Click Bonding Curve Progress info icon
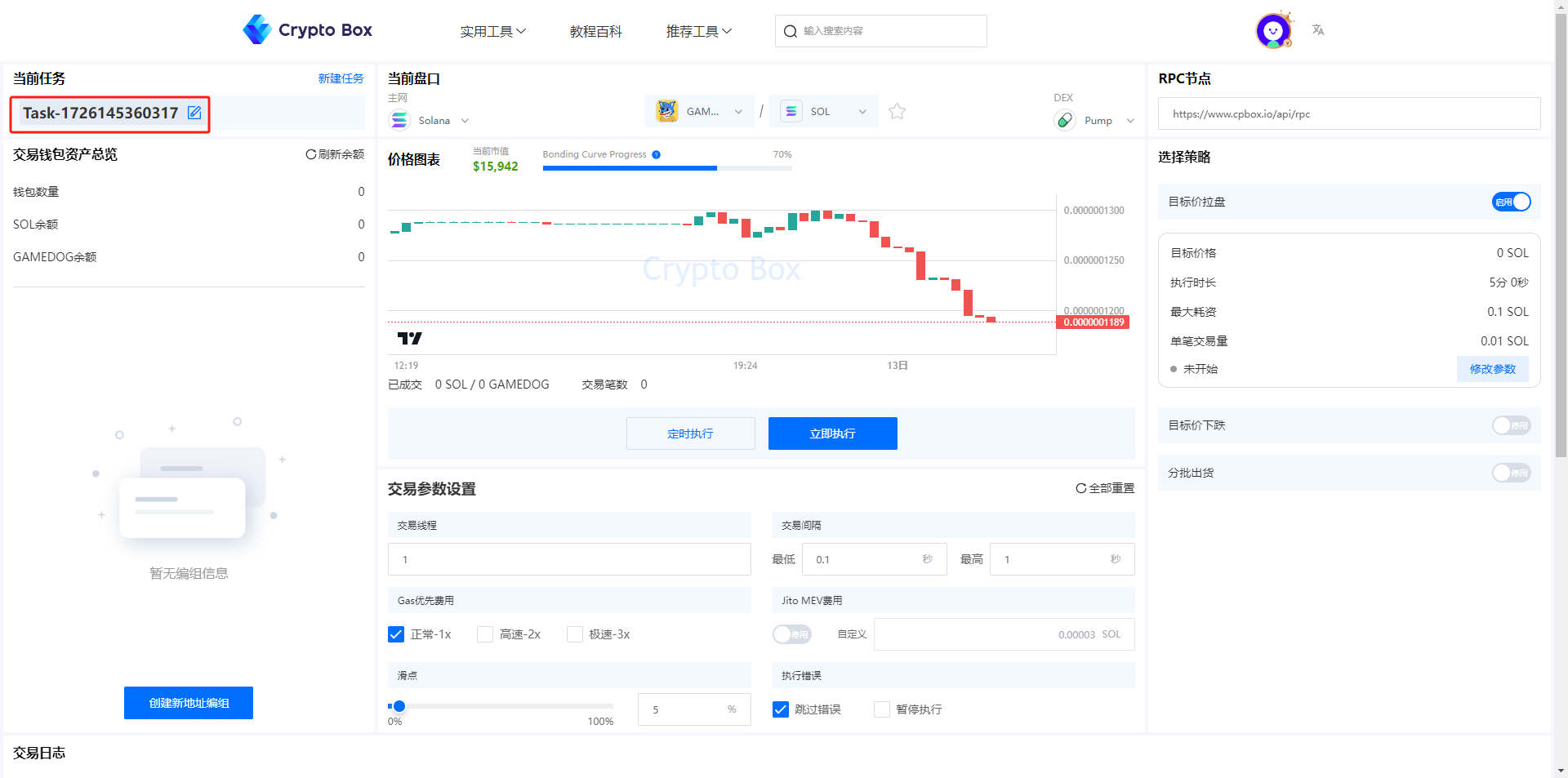The width and height of the screenshot is (1568, 778). click(x=656, y=154)
